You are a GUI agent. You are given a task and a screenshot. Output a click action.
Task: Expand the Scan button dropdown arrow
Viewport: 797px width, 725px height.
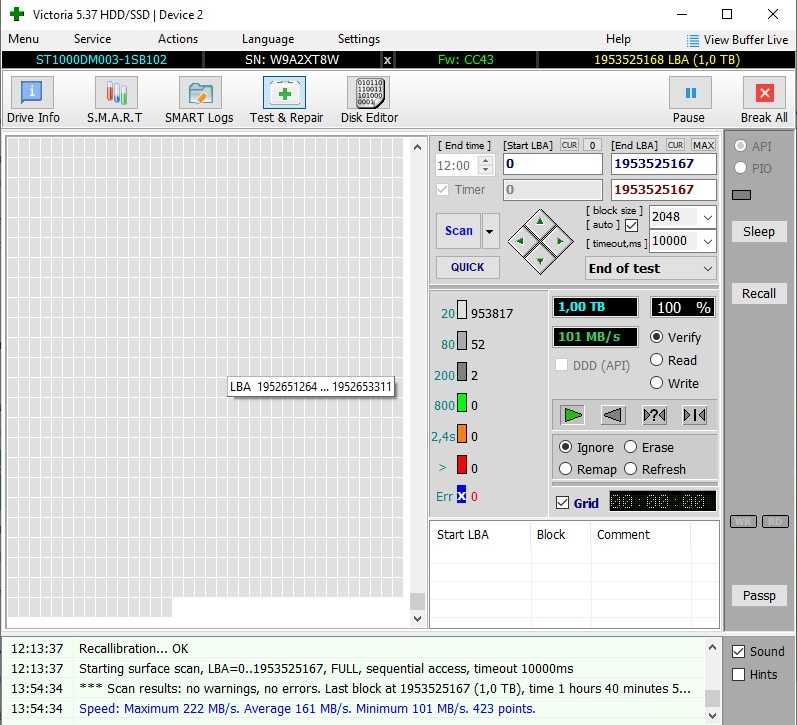[x=490, y=231]
